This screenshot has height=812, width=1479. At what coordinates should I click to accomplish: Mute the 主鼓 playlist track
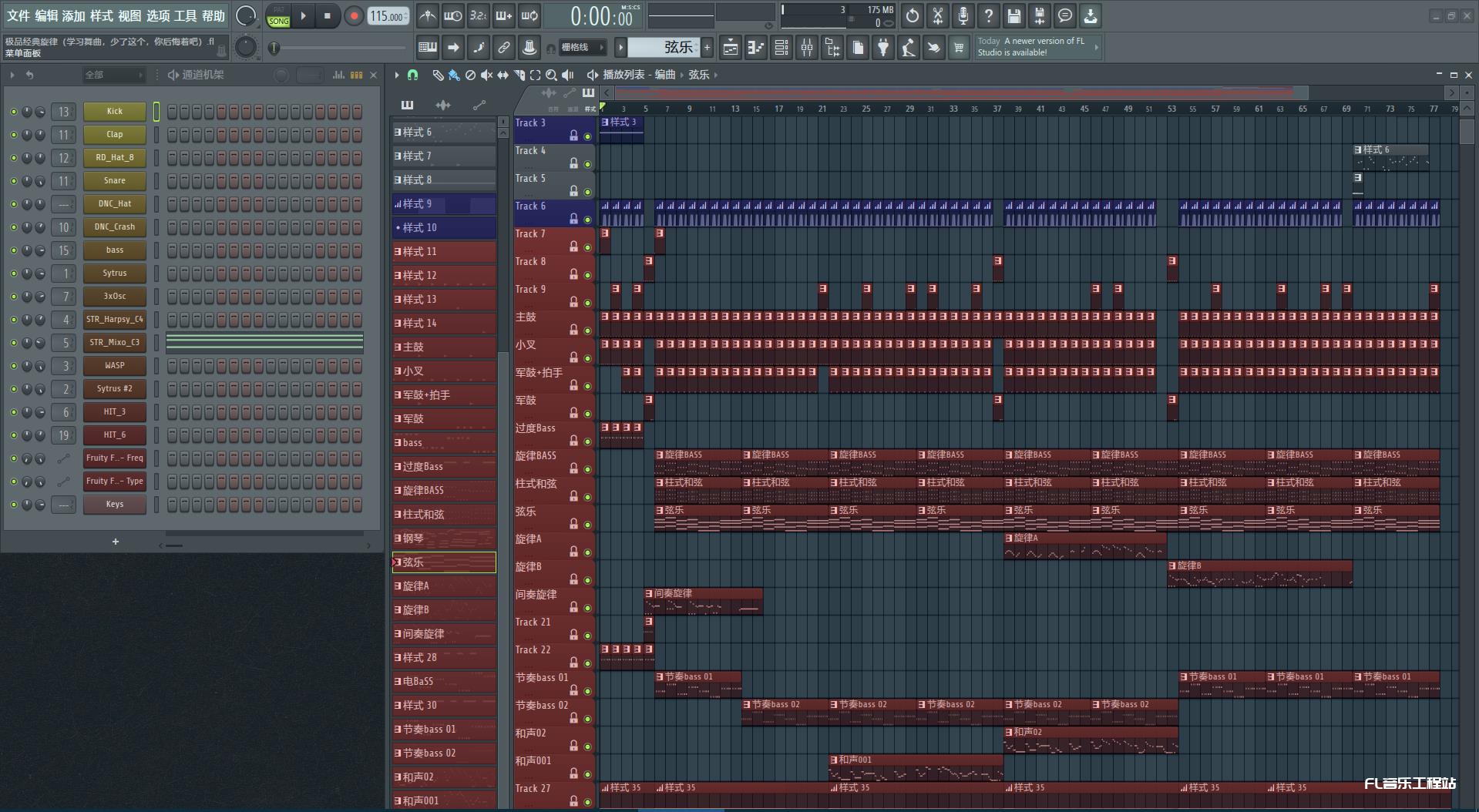587,331
